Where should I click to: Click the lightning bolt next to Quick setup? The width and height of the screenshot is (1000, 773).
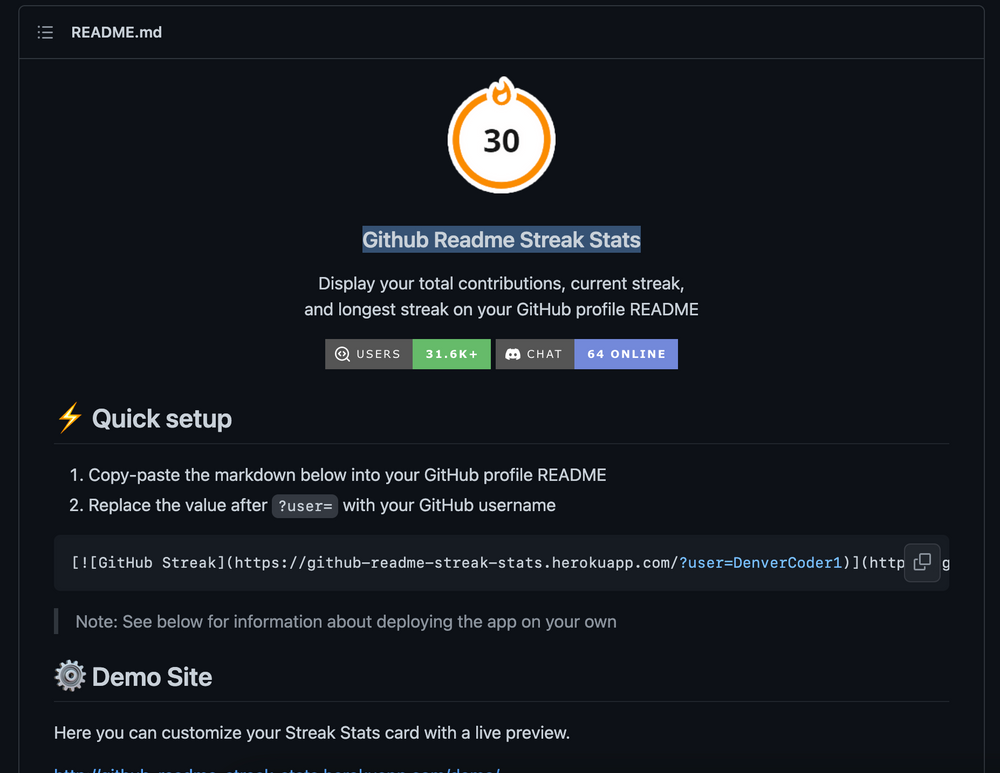tap(68, 418)
